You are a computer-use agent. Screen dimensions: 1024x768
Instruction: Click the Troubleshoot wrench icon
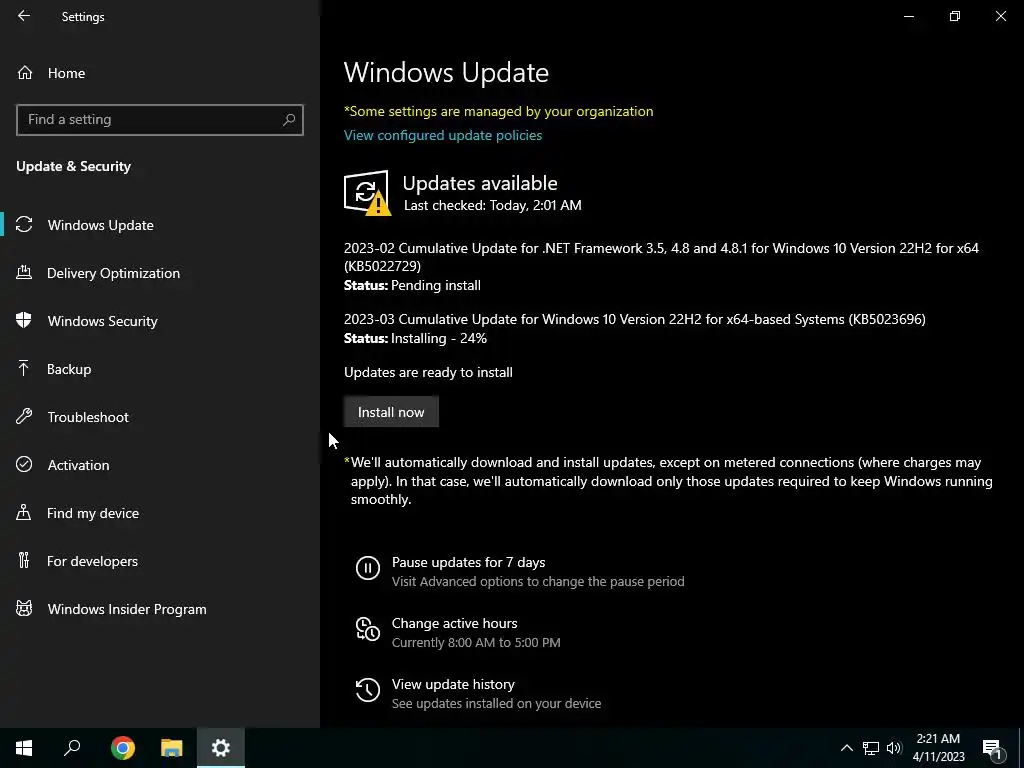[24, 417]
